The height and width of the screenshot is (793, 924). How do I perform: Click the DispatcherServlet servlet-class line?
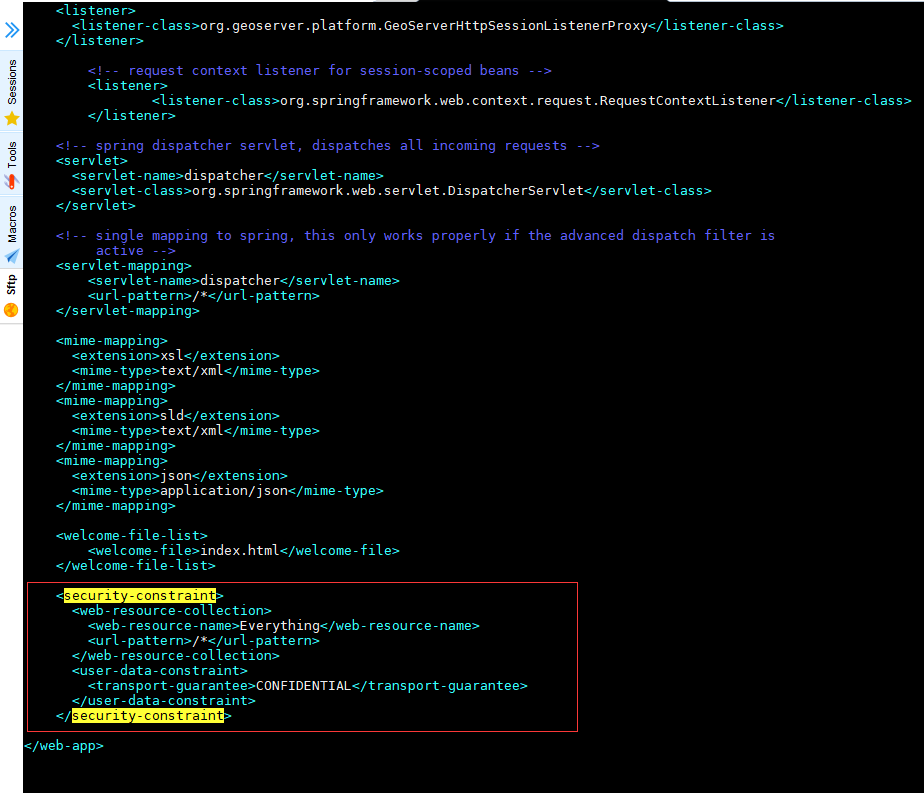(x=392, y=191)
